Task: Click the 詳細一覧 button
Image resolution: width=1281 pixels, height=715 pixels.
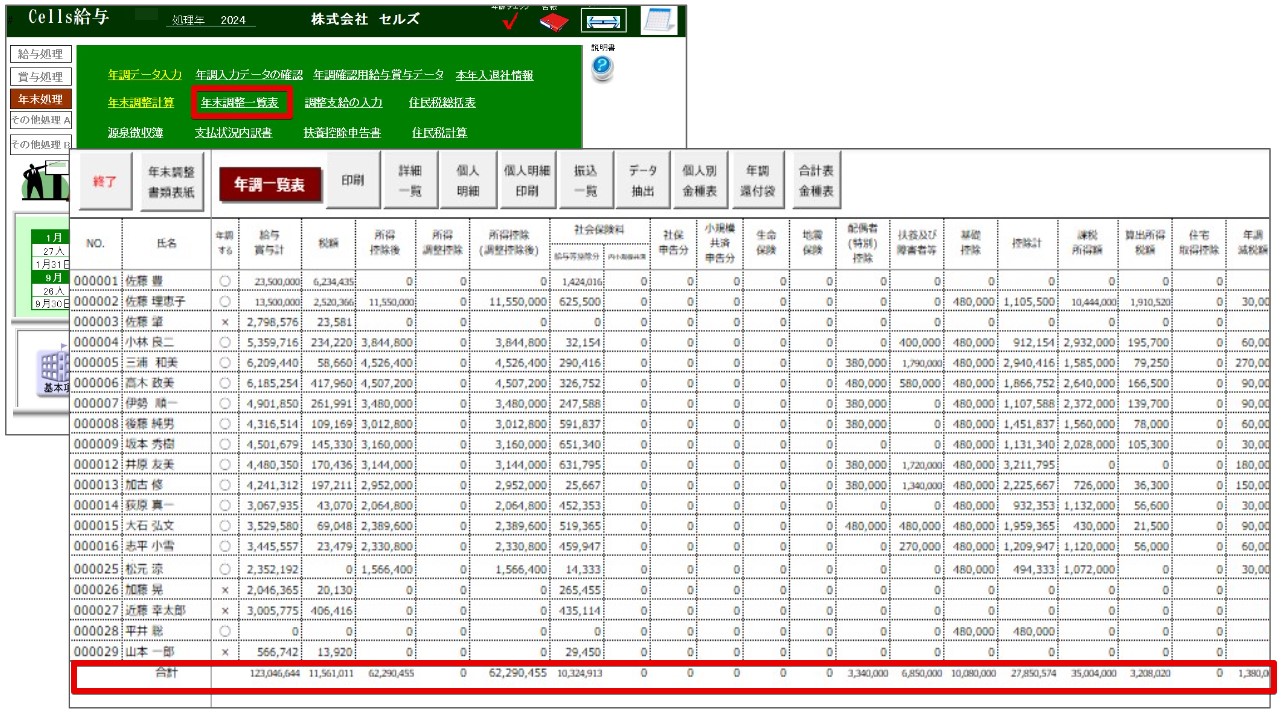Action: [410, 181]
